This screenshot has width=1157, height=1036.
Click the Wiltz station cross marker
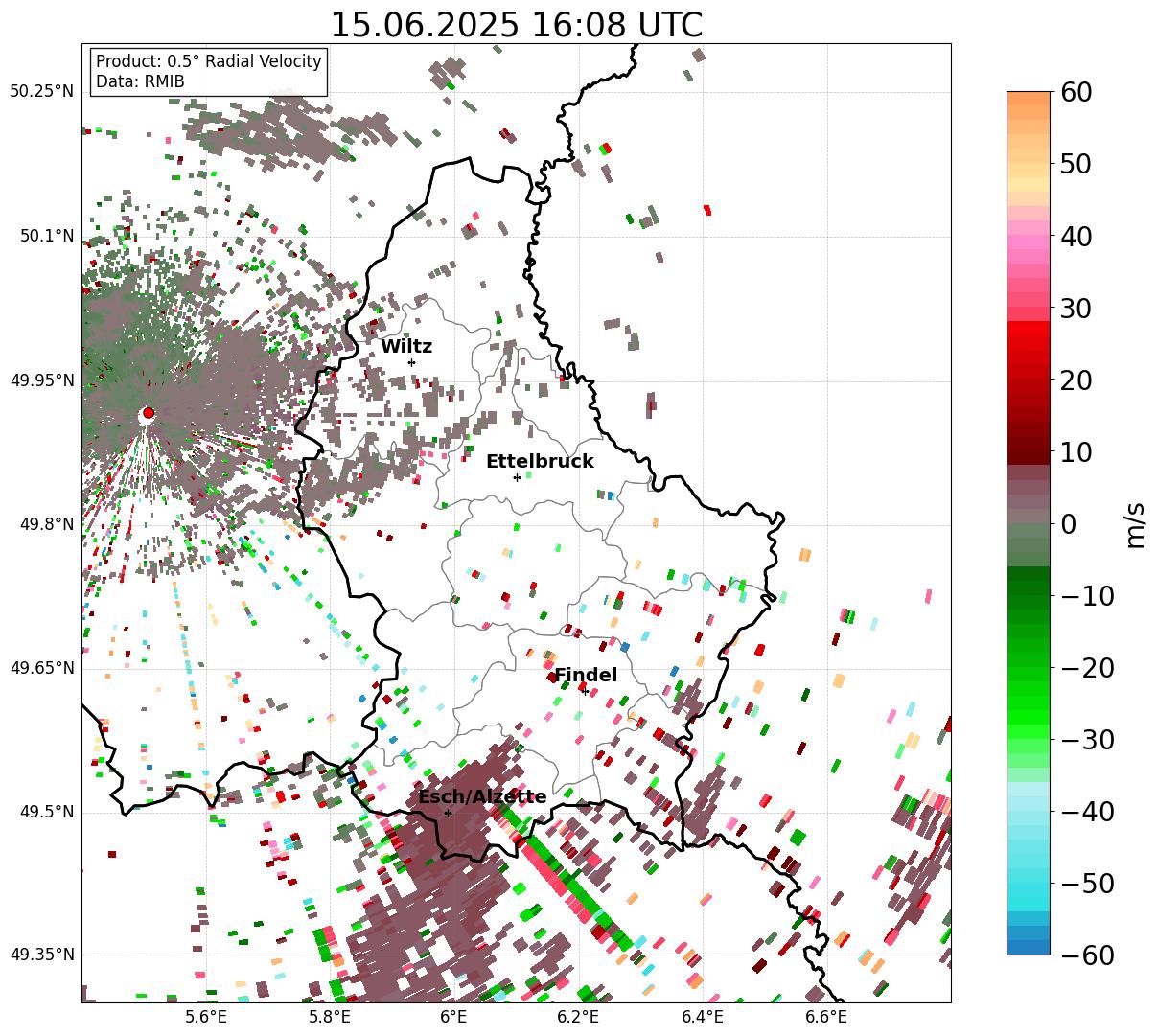point(411,362)
